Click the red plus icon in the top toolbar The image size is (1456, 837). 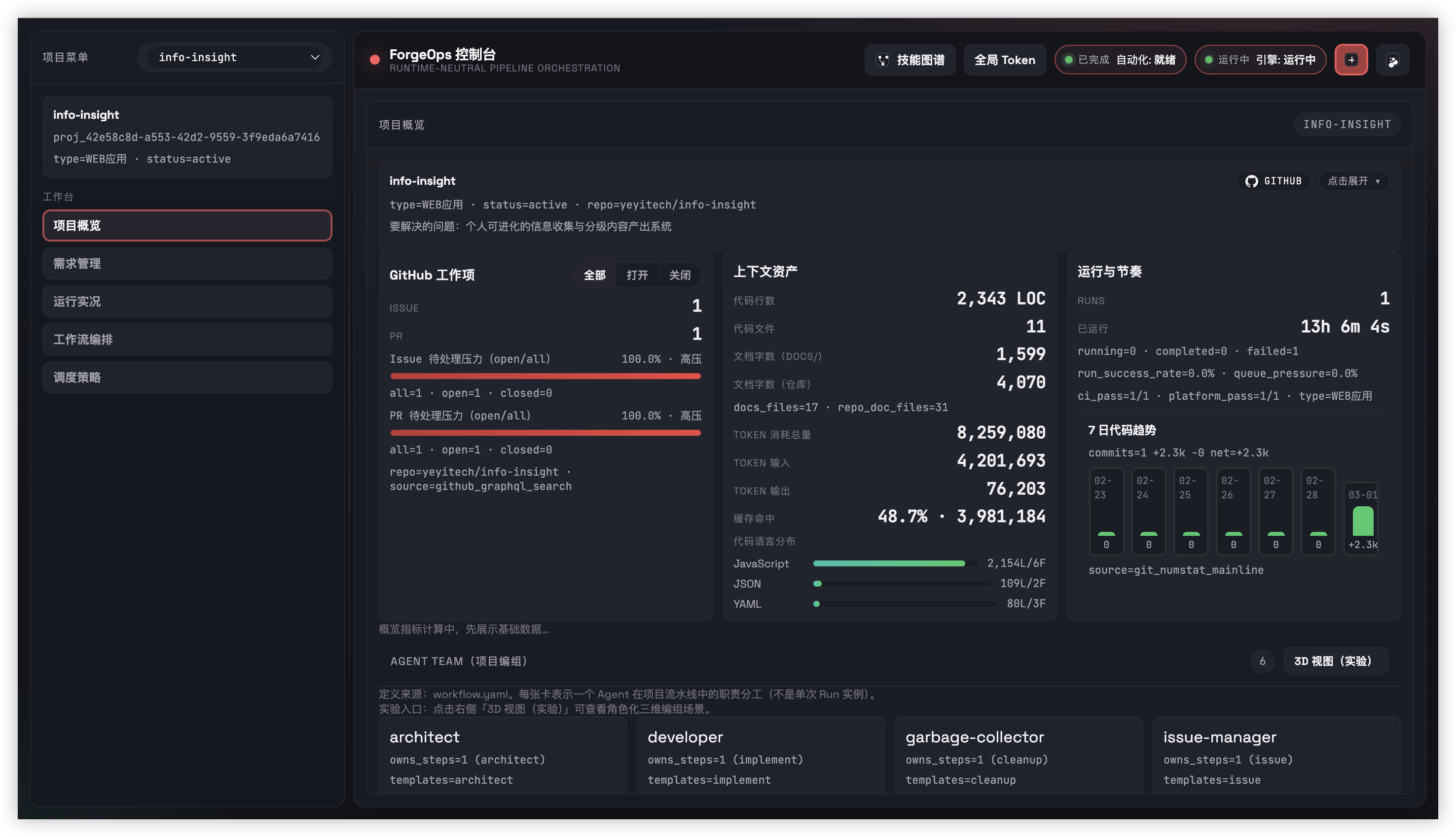[x=1351, y=59]
